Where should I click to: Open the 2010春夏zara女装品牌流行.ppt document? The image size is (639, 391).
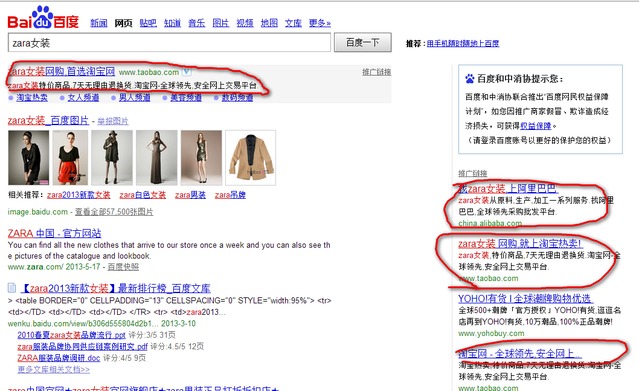(x=71, y=335)
